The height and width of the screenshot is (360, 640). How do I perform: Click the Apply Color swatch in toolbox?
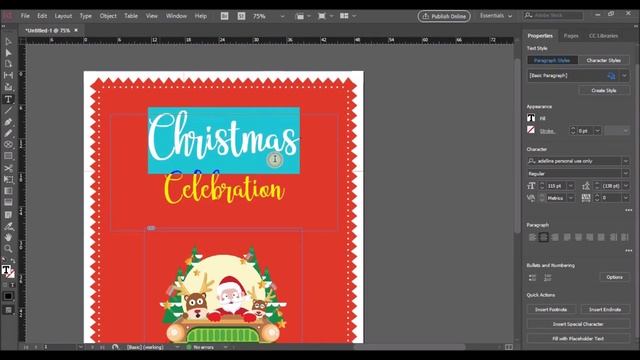pyautogui.click(x=8, y=296)
